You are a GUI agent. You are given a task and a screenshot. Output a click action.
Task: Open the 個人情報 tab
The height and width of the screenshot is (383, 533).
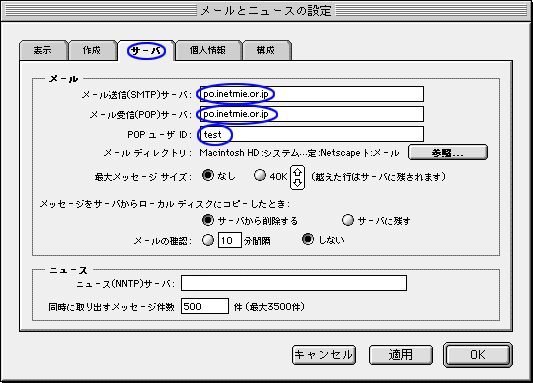pyautogui.click(x=208, y=50)
